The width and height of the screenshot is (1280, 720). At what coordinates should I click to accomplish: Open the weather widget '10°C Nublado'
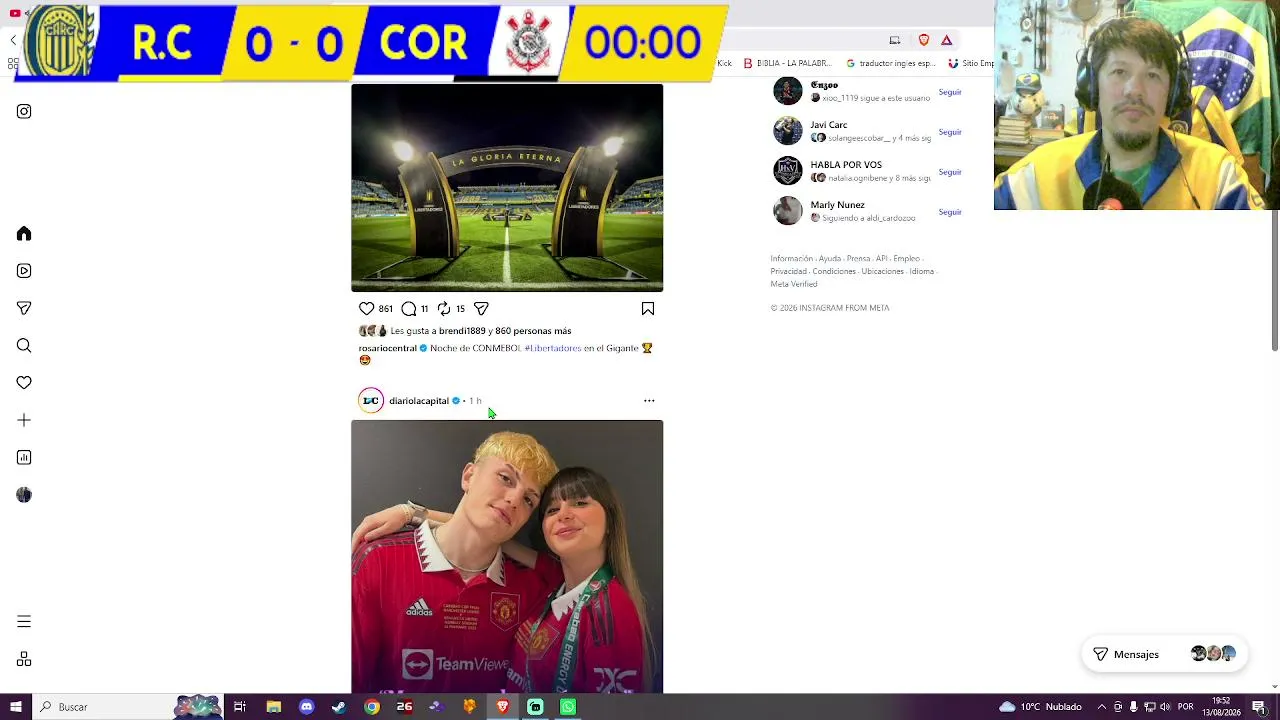click(x=1040, y=707)
